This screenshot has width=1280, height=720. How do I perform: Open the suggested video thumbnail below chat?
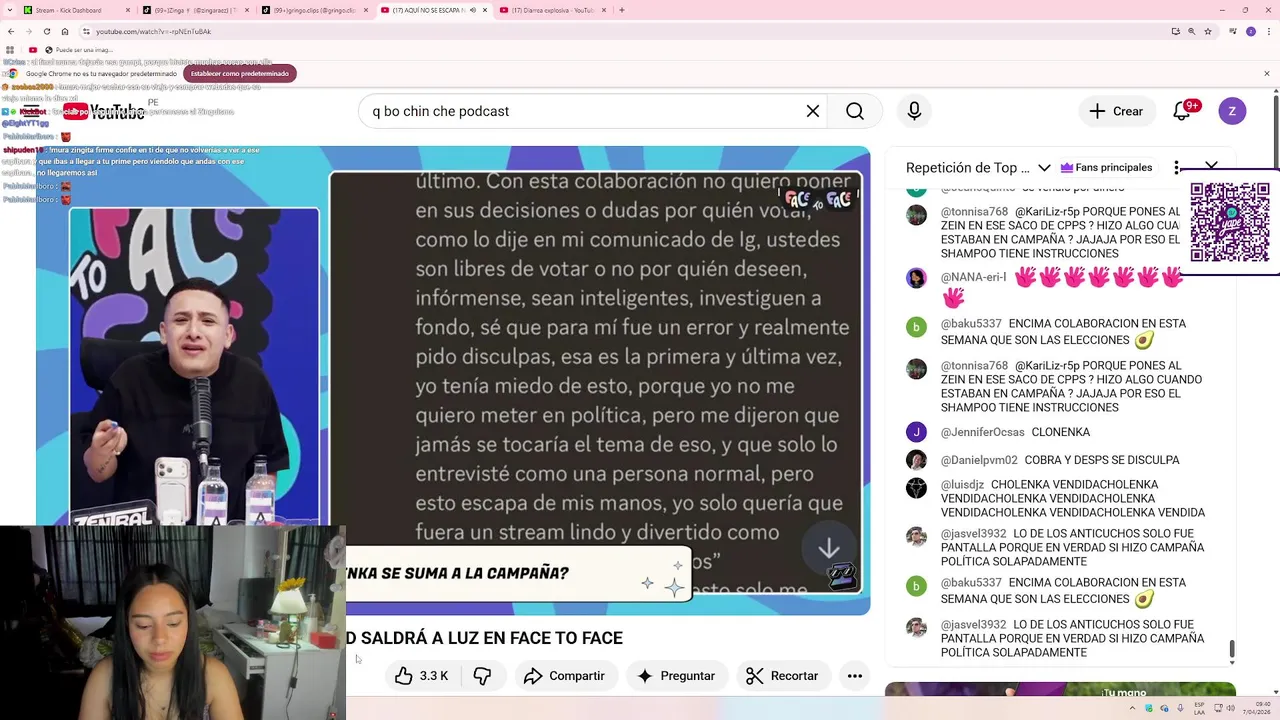point(1060,689)
